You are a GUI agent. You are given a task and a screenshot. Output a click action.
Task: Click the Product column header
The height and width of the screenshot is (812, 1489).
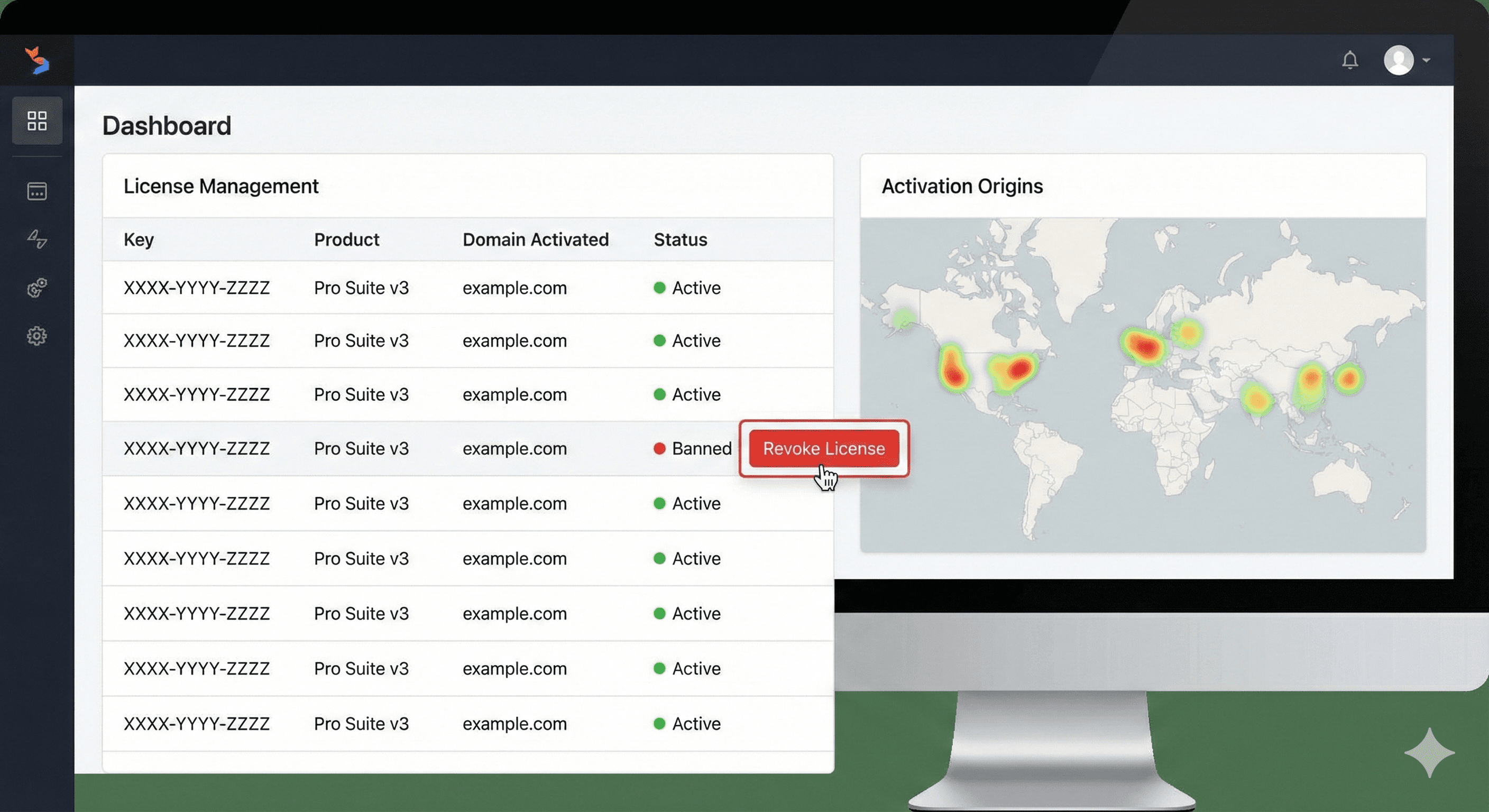(346, 239)
